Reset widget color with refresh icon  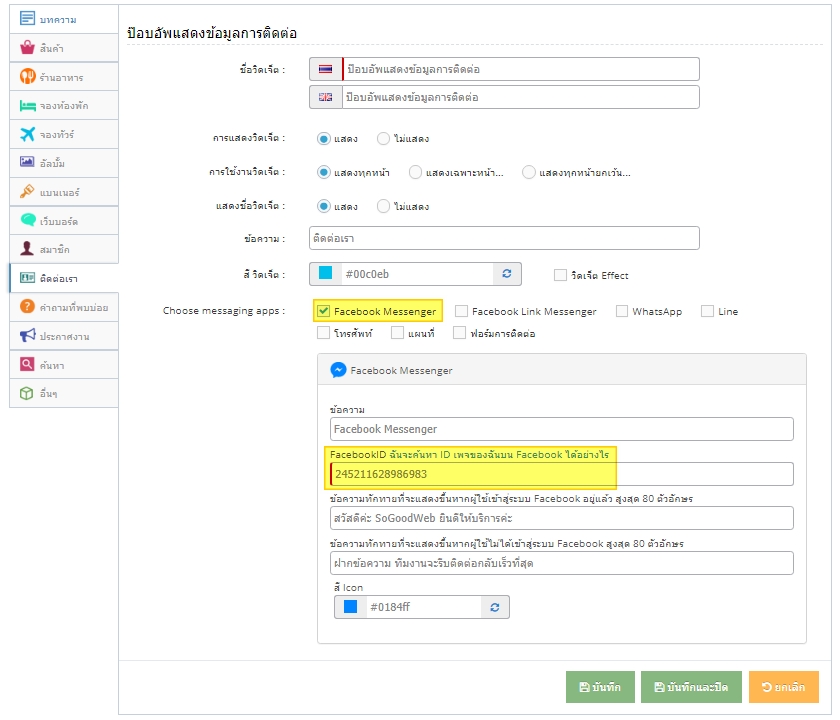(507, 274)
